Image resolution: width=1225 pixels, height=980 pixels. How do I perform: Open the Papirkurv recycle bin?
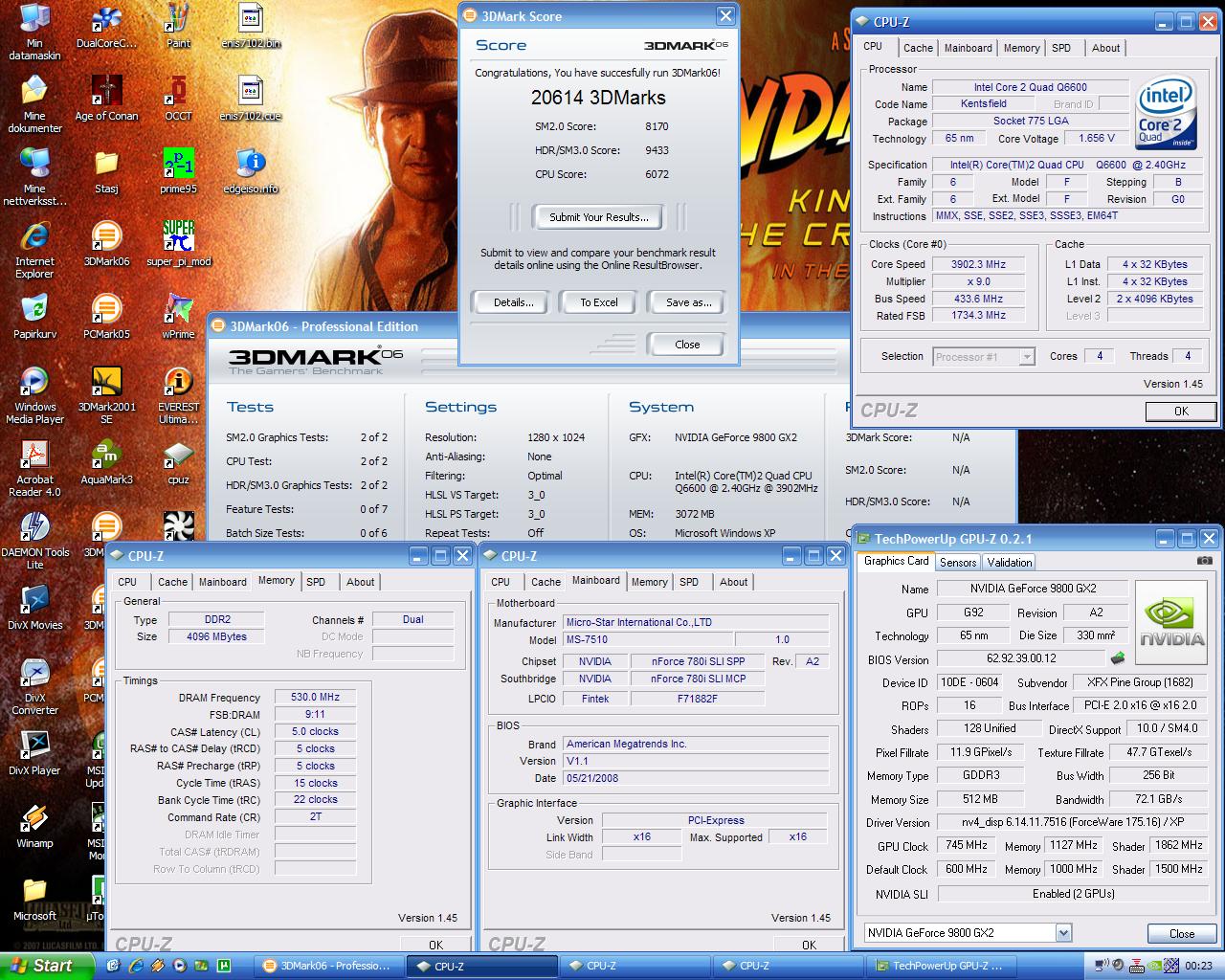(x=34, y=317)
